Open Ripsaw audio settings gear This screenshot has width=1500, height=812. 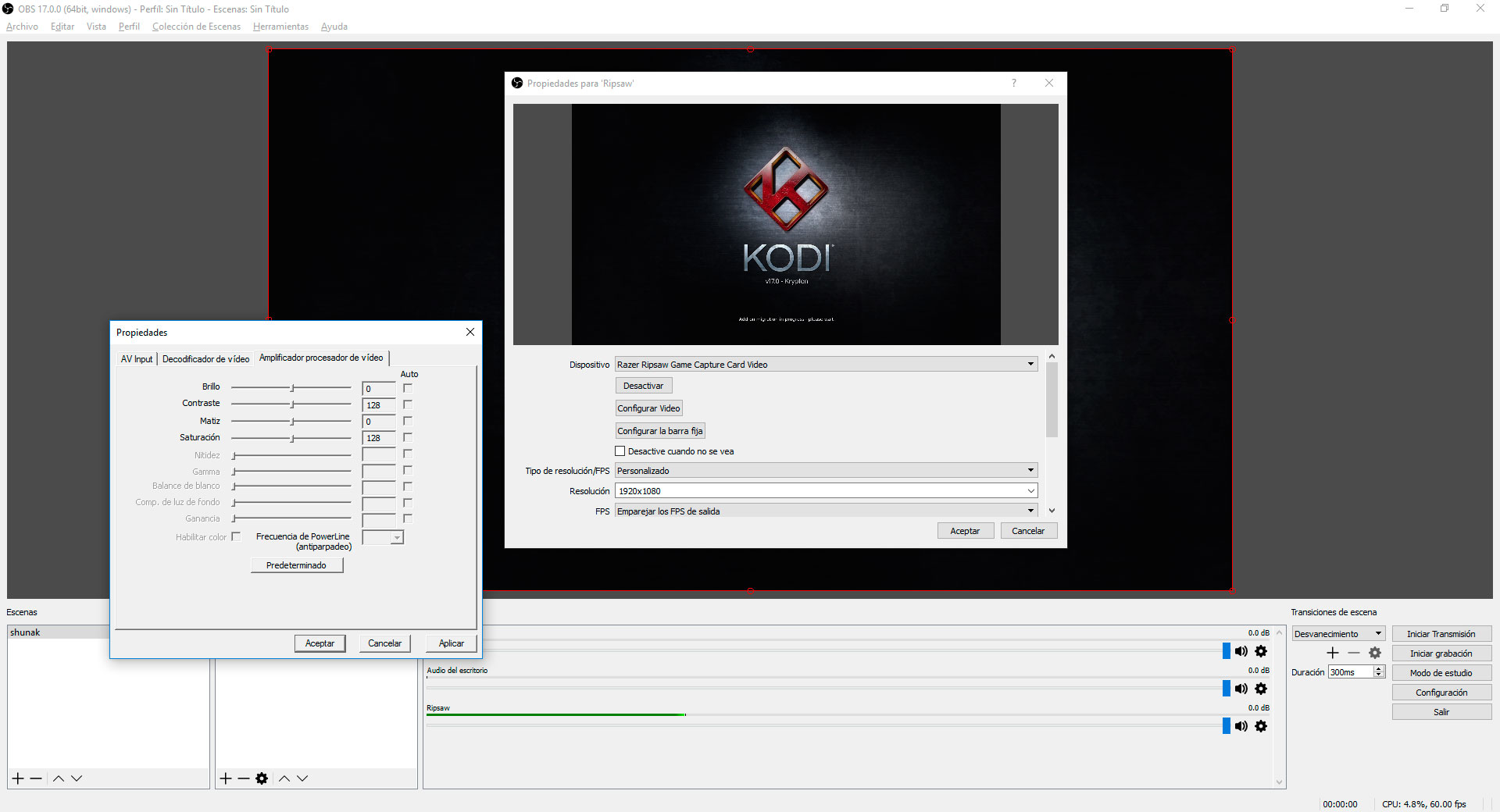pos(1261,726)
